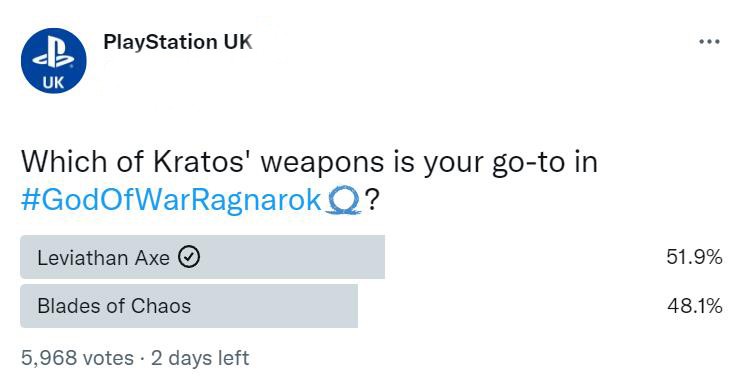Click the 48.1% poll result
Image resolution: width=744 pixels, height=391 pixels.
tap(695, 306)
